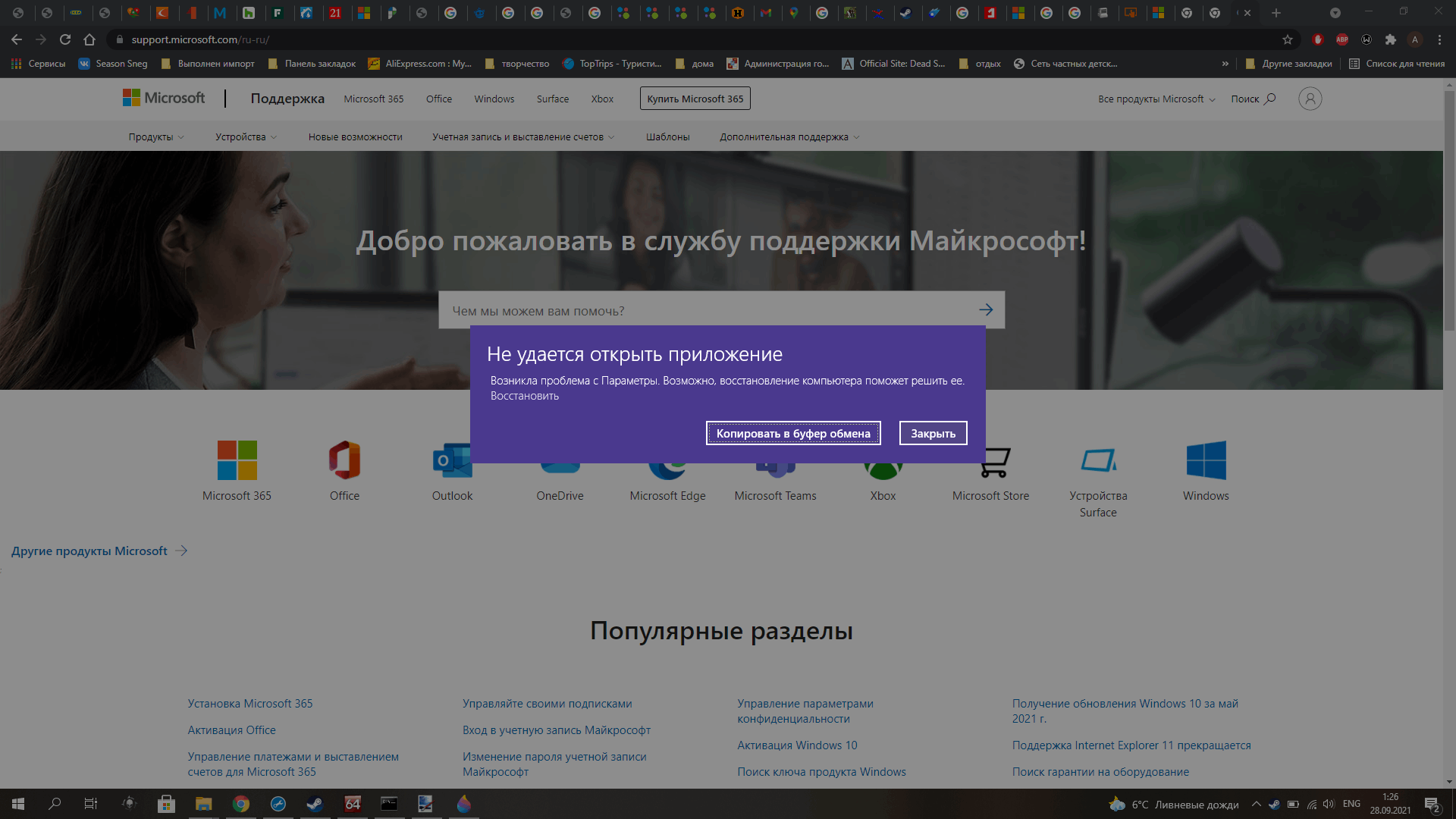
Task: Open Steam from taskbar
Action: [315, 804]
